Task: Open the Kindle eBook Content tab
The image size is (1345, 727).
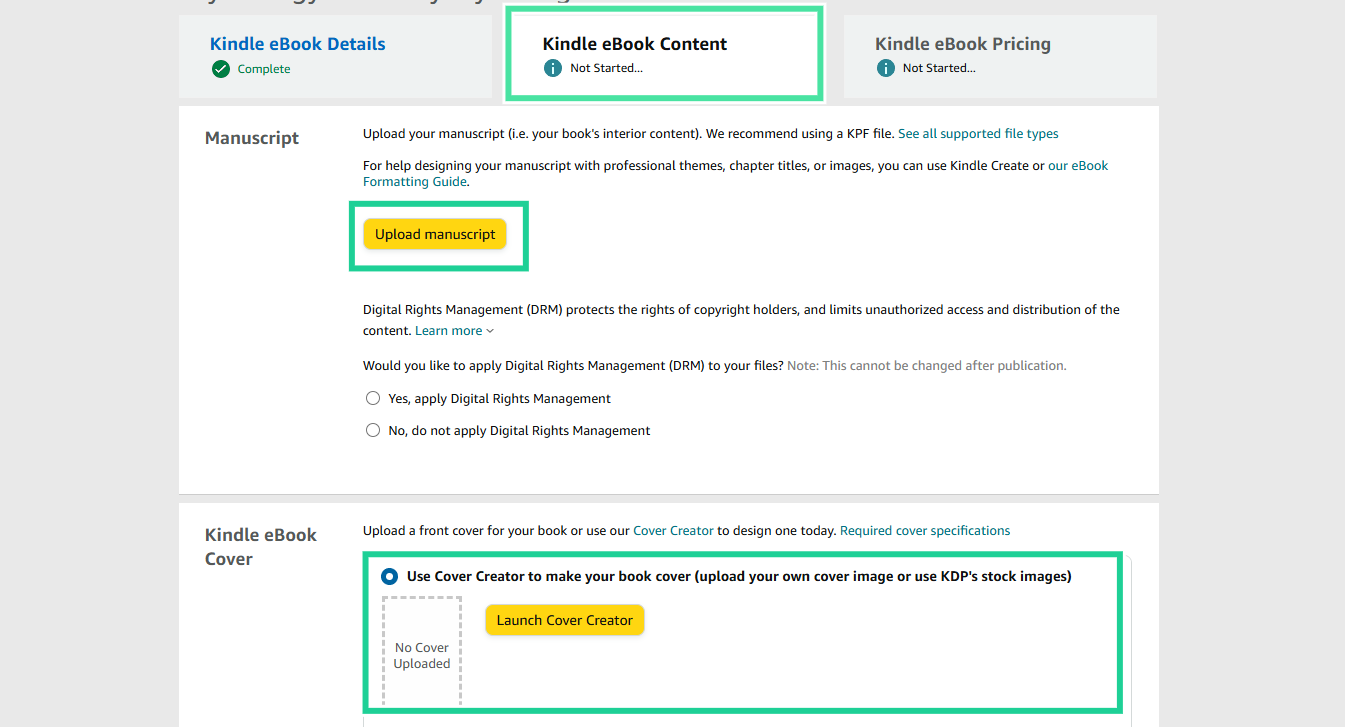Action: coord(634,43)
